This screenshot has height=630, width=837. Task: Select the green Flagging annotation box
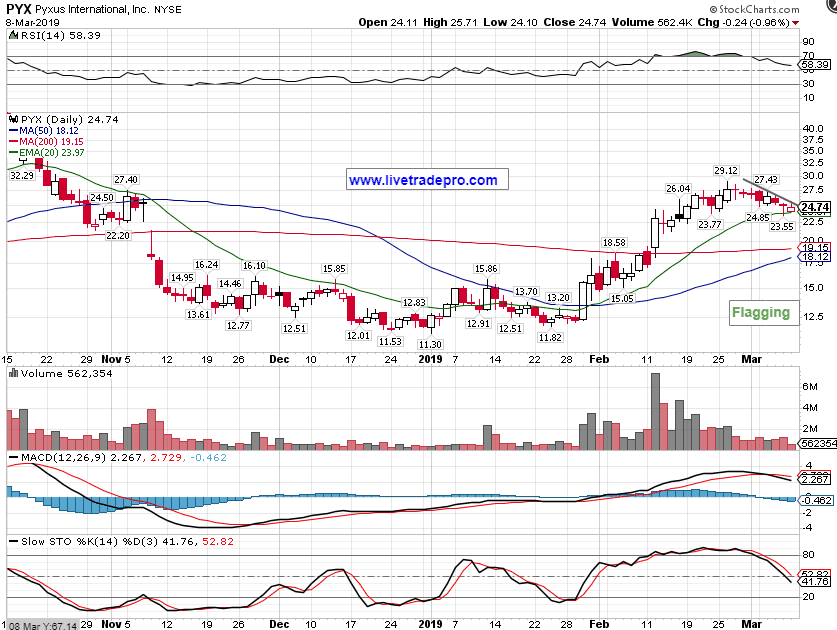pyautogui.click(x=760, y=312)
